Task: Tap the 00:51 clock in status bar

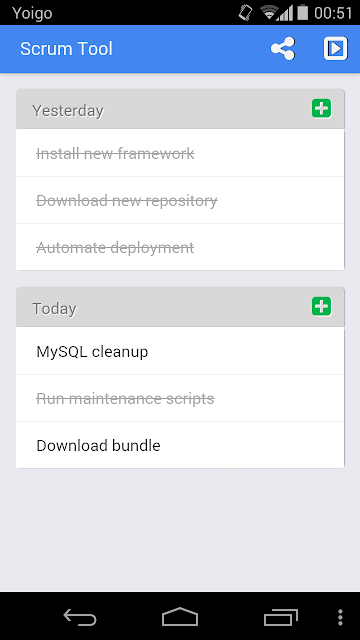Action: click(x=333, y=13)
